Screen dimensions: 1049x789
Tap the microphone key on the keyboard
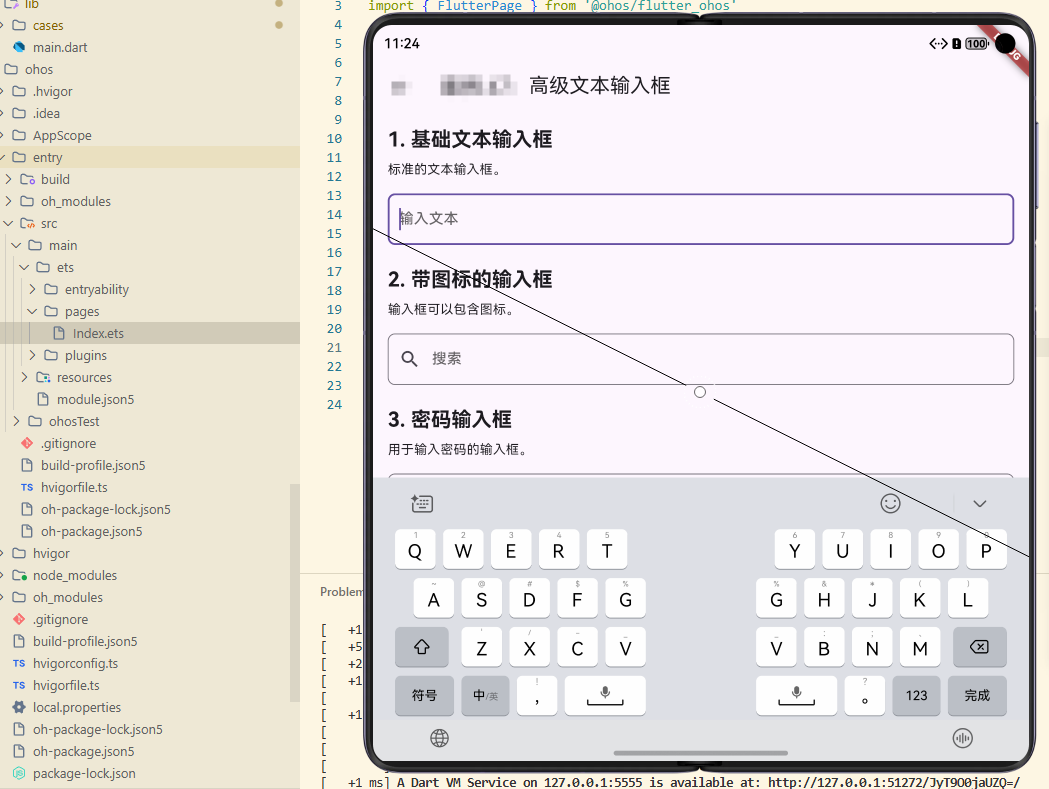[x=604, y=694]
